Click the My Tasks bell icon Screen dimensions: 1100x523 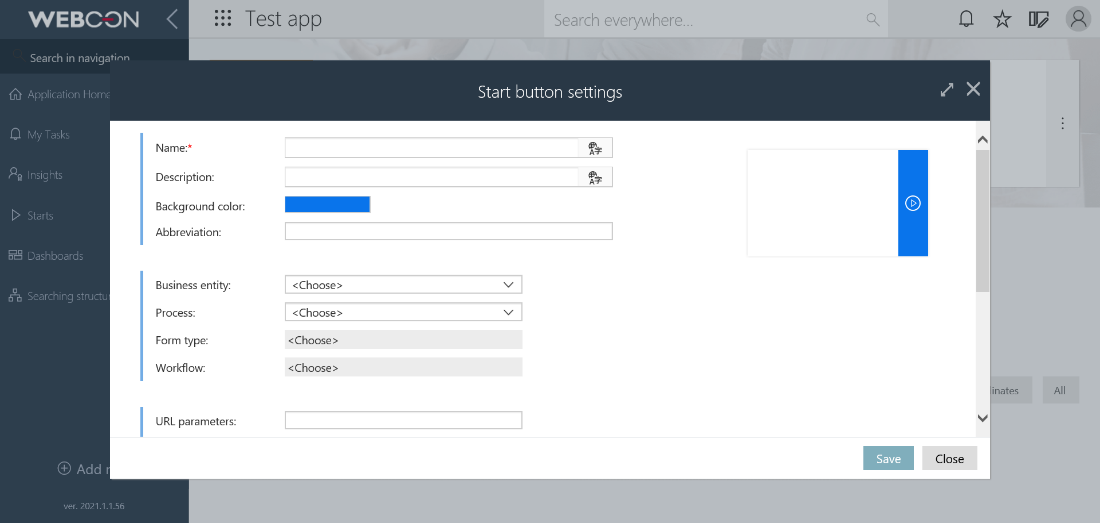15,135
